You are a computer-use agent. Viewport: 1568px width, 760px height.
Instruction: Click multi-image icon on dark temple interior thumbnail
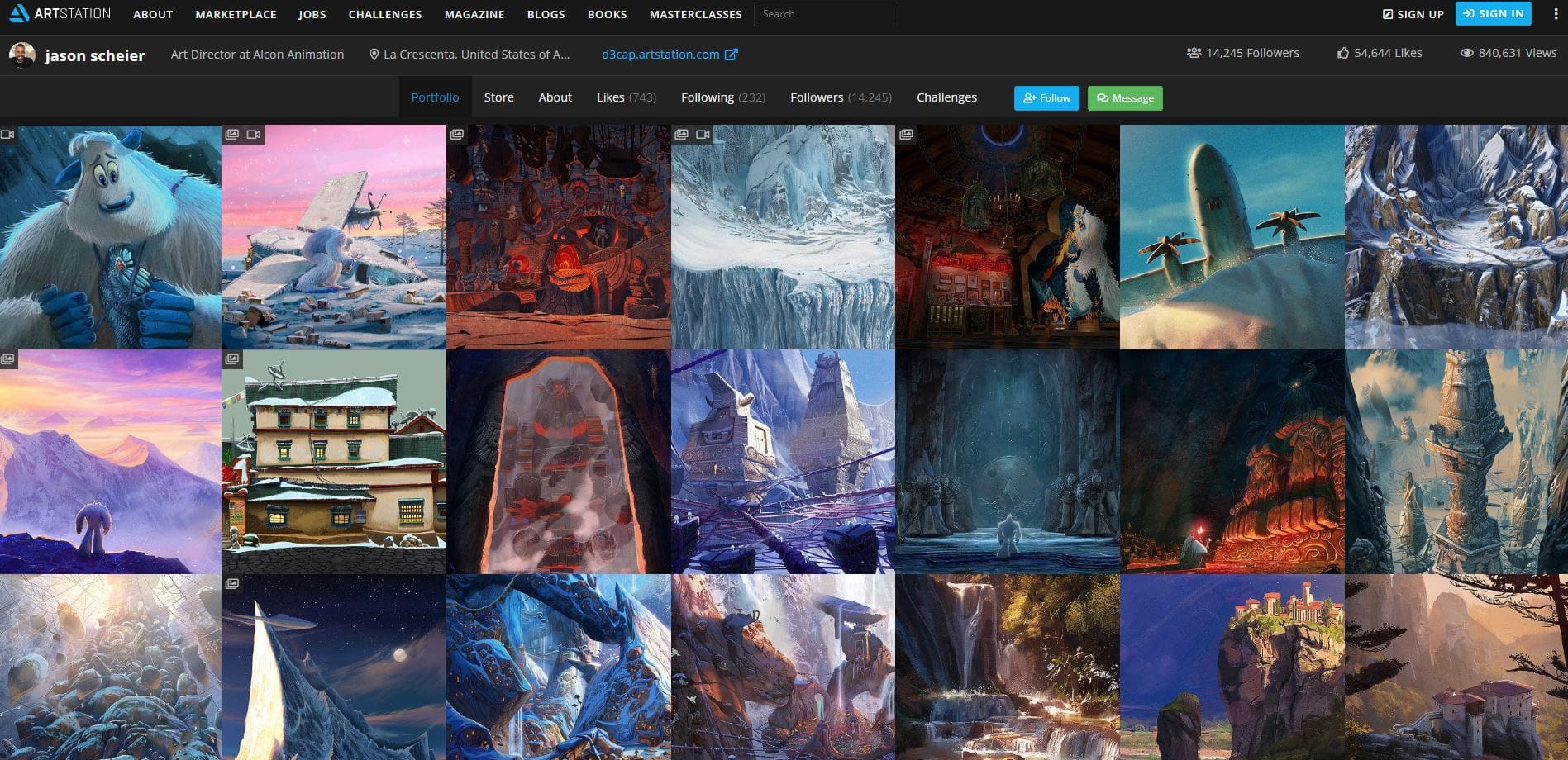[x=907, y=134]
